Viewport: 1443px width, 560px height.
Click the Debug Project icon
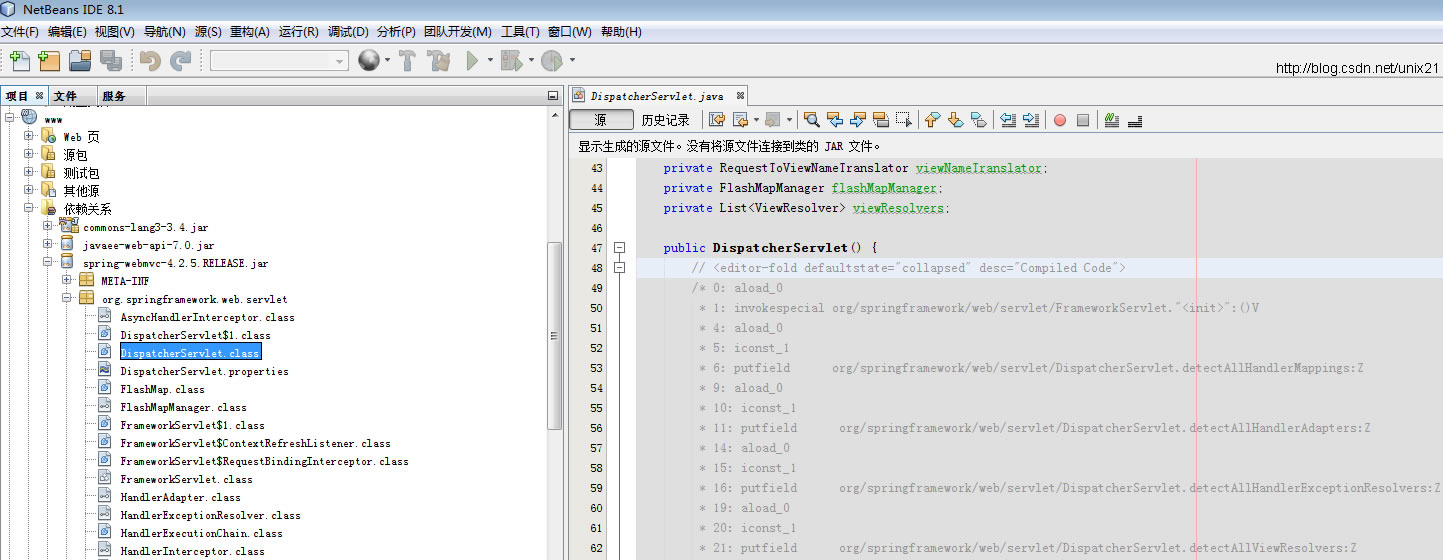[x=511, y=61]
